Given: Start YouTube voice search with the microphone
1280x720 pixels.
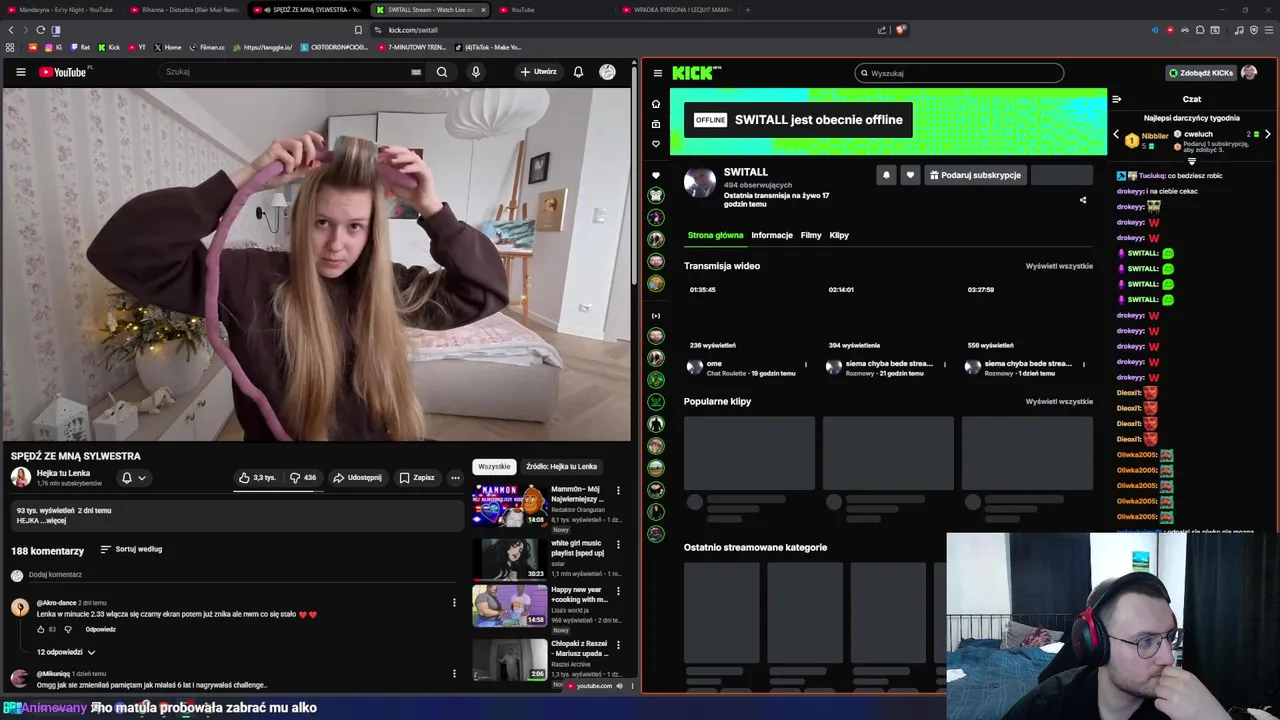Looking at the screenshot, I should pos(476,72).
